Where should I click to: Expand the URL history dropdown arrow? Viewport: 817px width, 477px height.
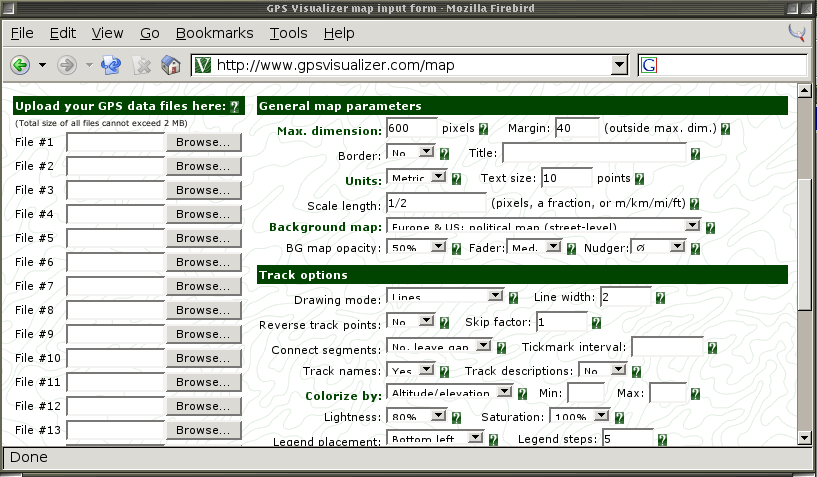pyautogui.click(x=619, y=65)
